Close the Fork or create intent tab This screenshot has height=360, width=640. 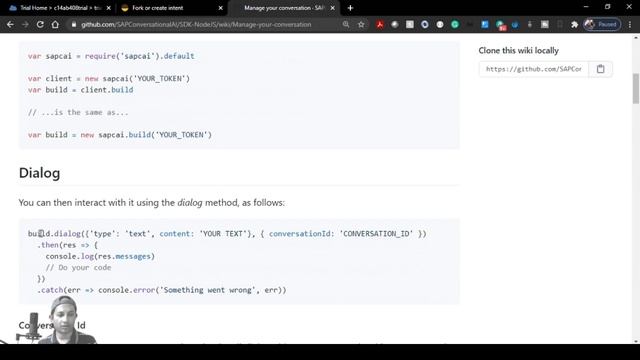220,8
